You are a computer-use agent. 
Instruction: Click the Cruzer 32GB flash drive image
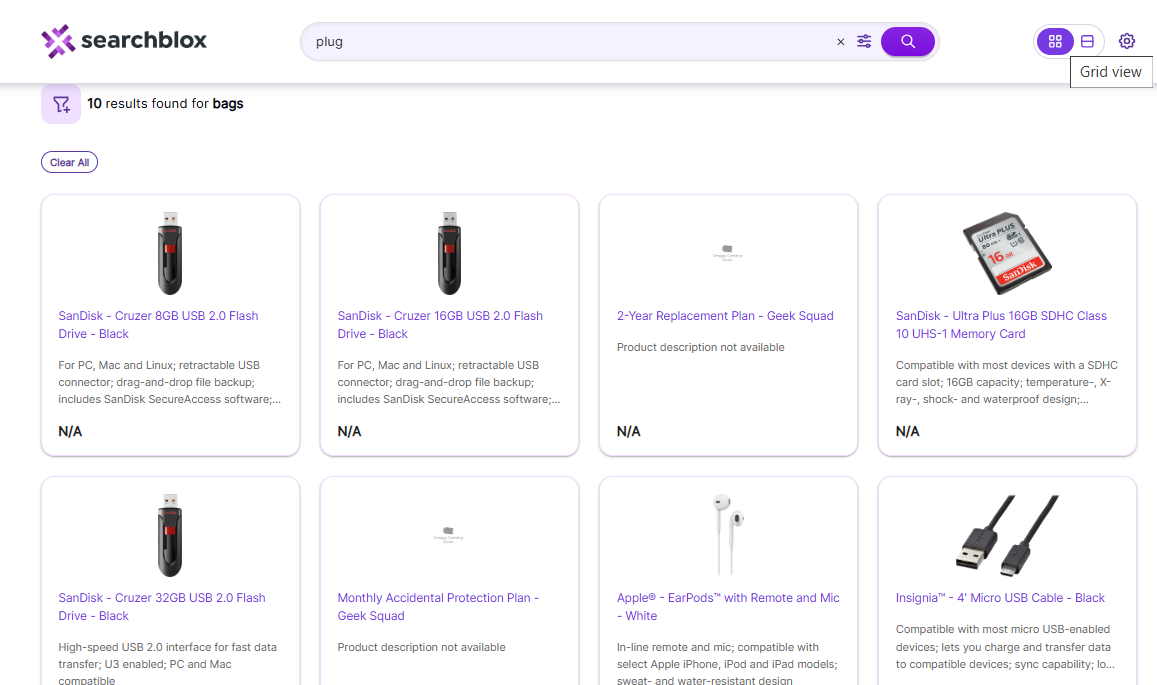[x=170, y=535]
